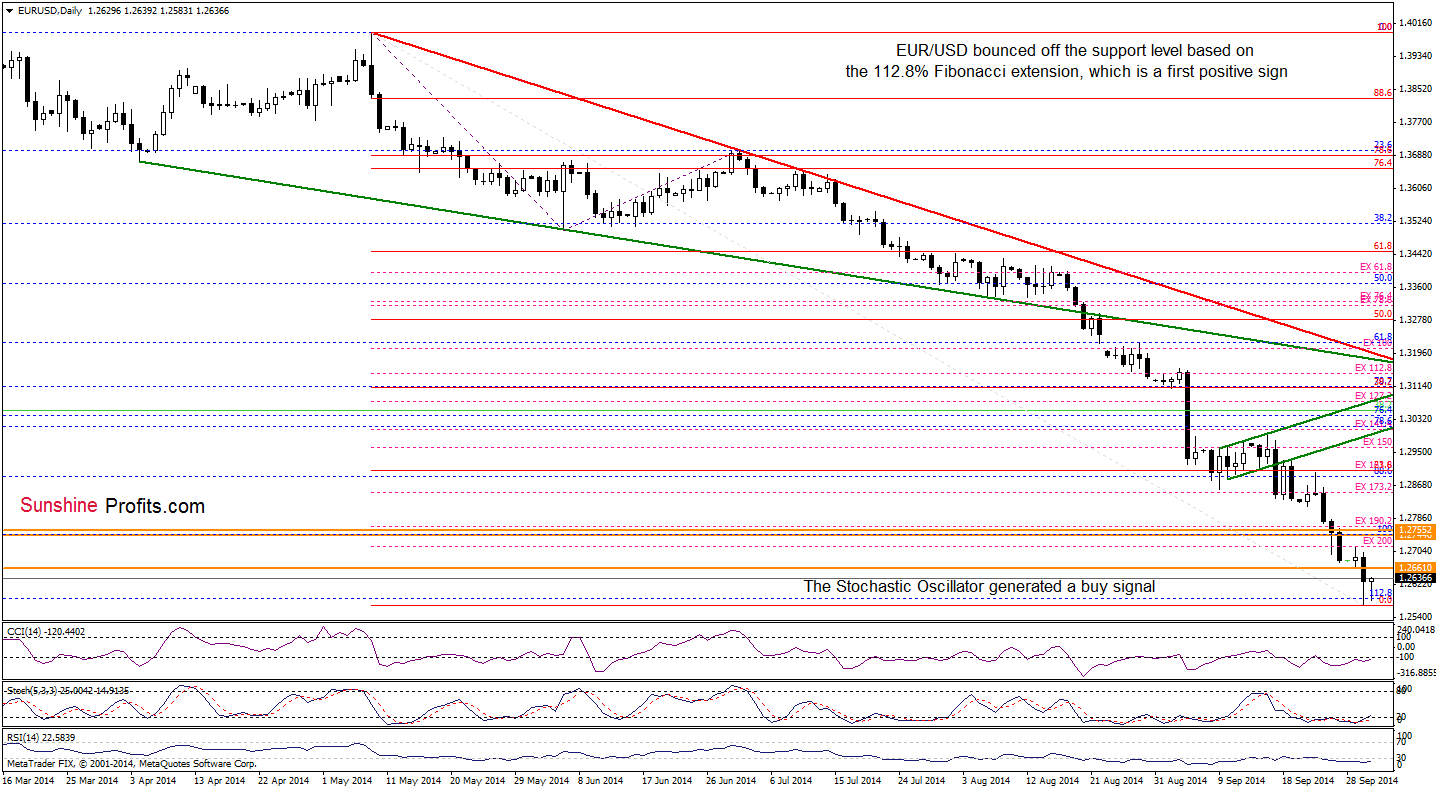Click the EX 190.2 extension label
Screen dimensions: 1436x789
(x=1373, y=521)
